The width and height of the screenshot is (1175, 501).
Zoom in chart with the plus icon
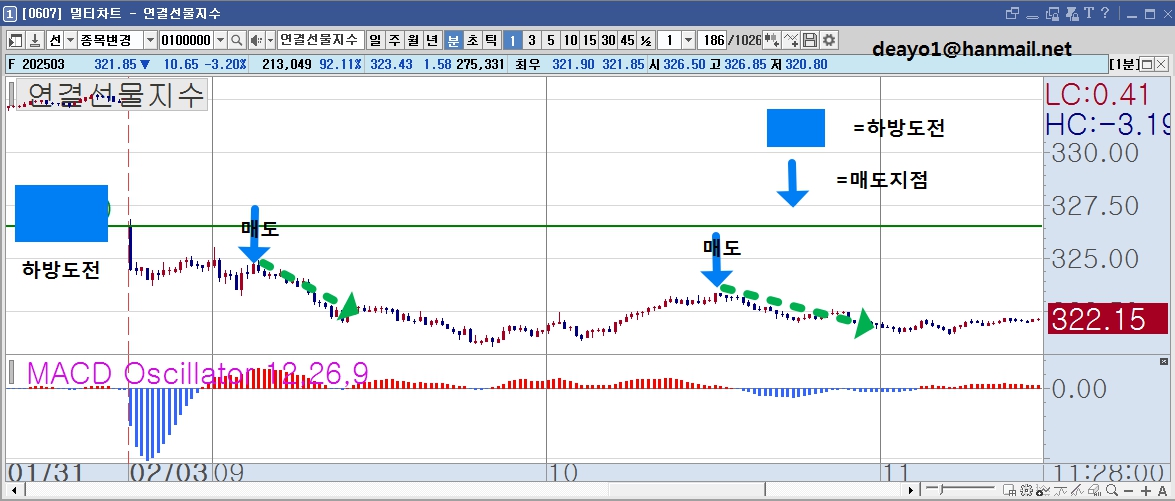(1146, 491)
